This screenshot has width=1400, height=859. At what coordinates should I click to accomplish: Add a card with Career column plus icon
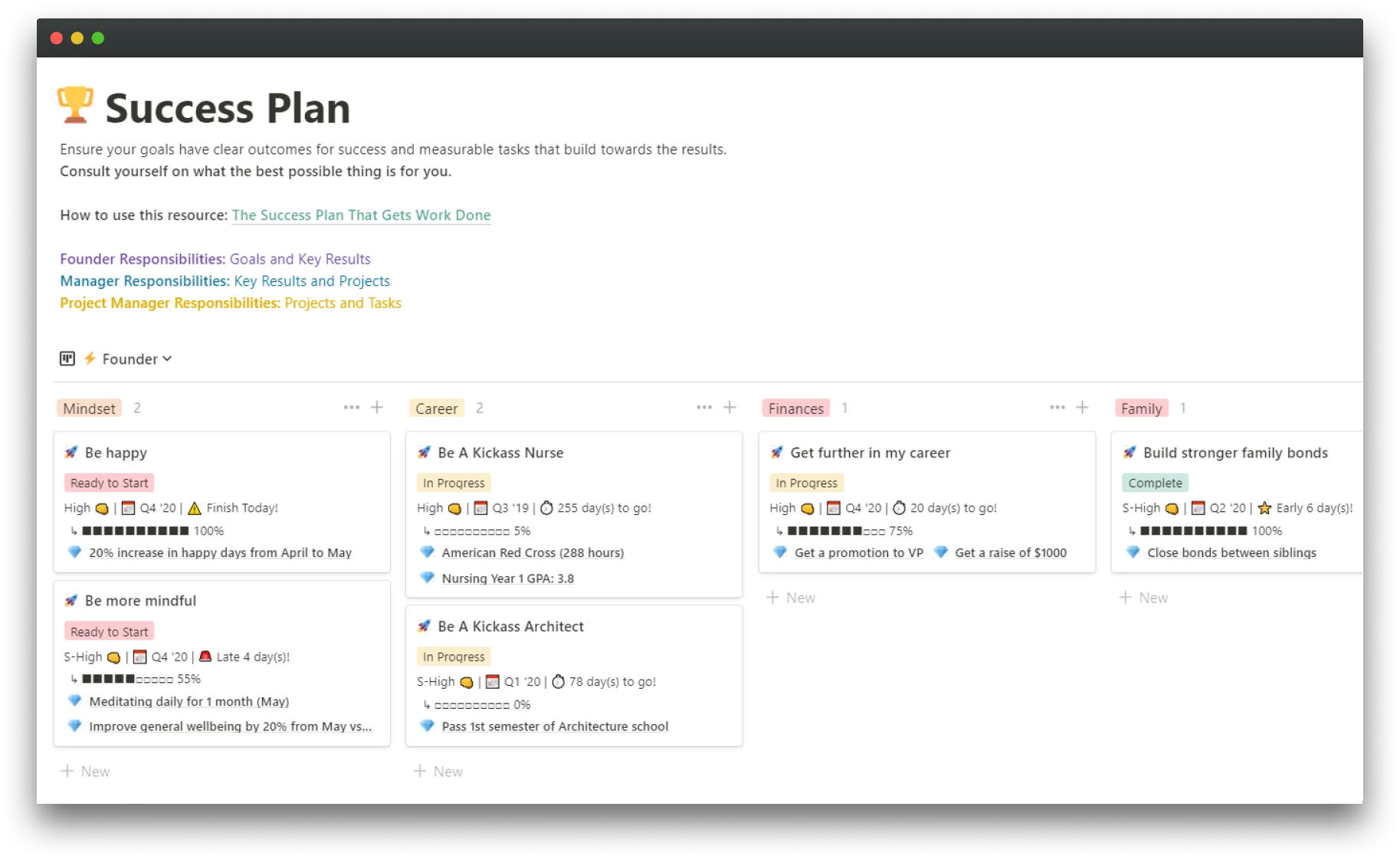730,408
